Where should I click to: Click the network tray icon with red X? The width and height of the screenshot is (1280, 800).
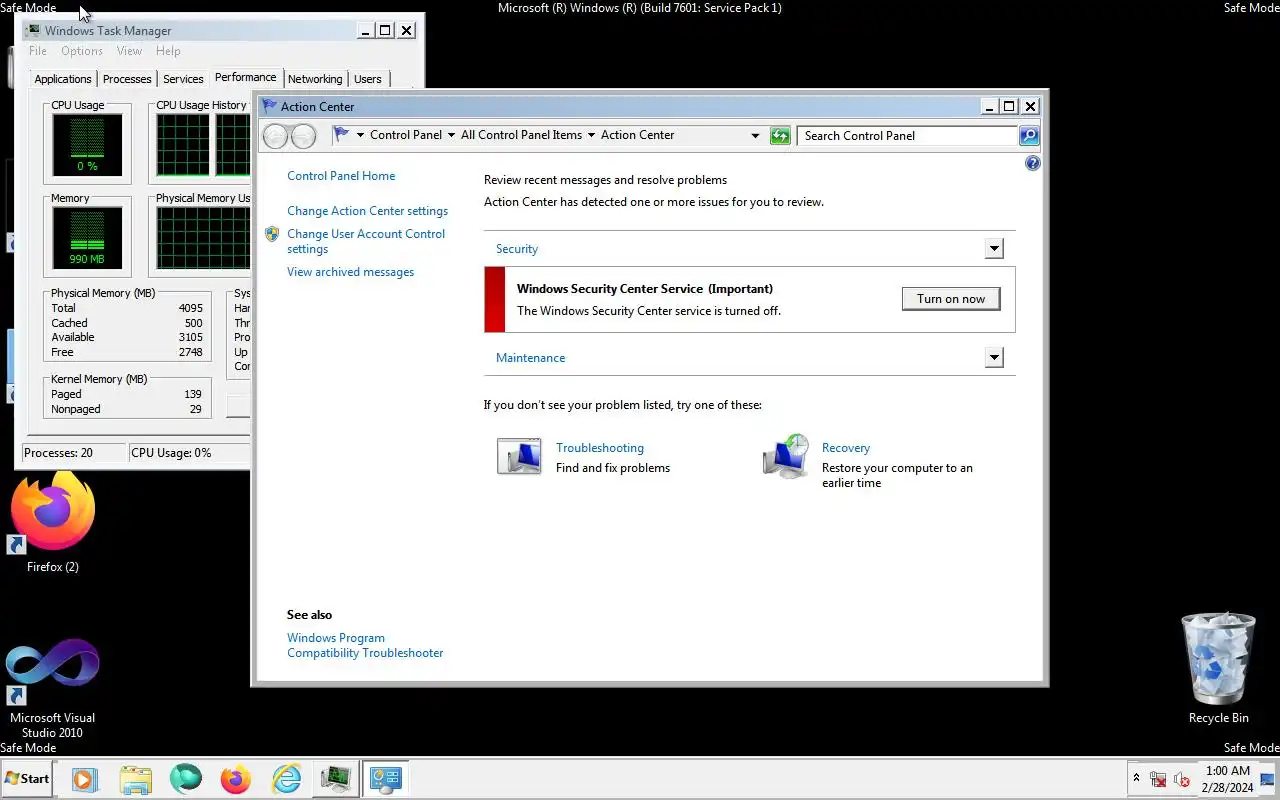coord(1158,779)
